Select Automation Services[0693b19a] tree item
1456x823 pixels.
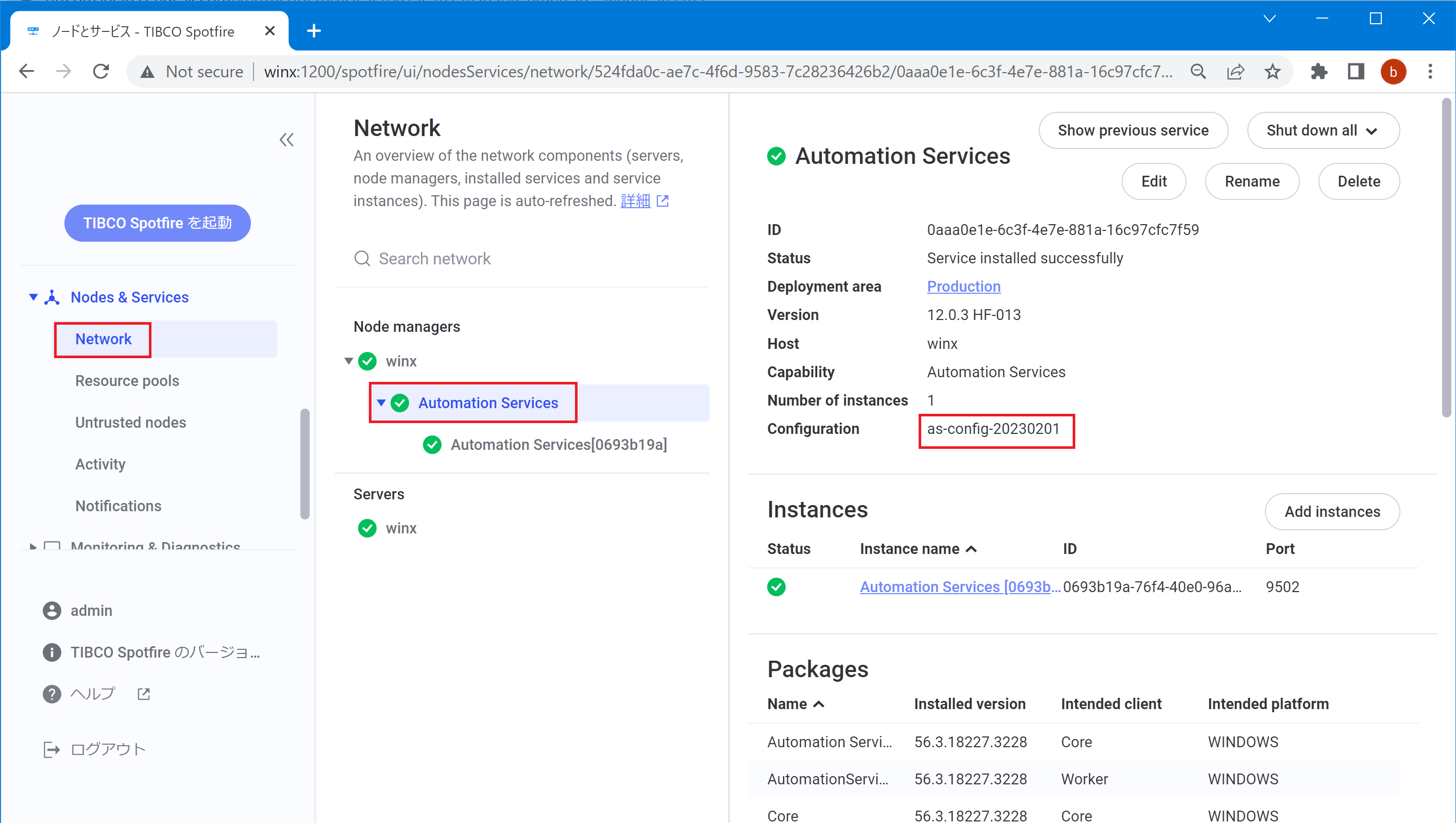(558, 445)
